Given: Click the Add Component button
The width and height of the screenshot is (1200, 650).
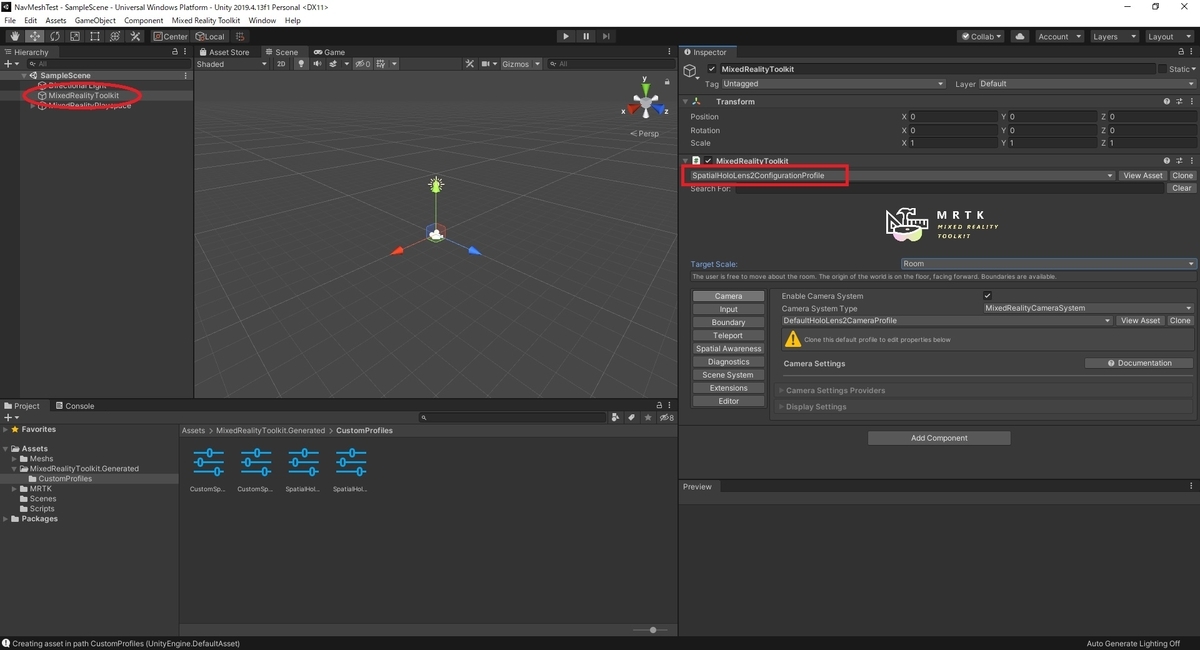Looking at the screenshot, I should click(x=939, y=438).
